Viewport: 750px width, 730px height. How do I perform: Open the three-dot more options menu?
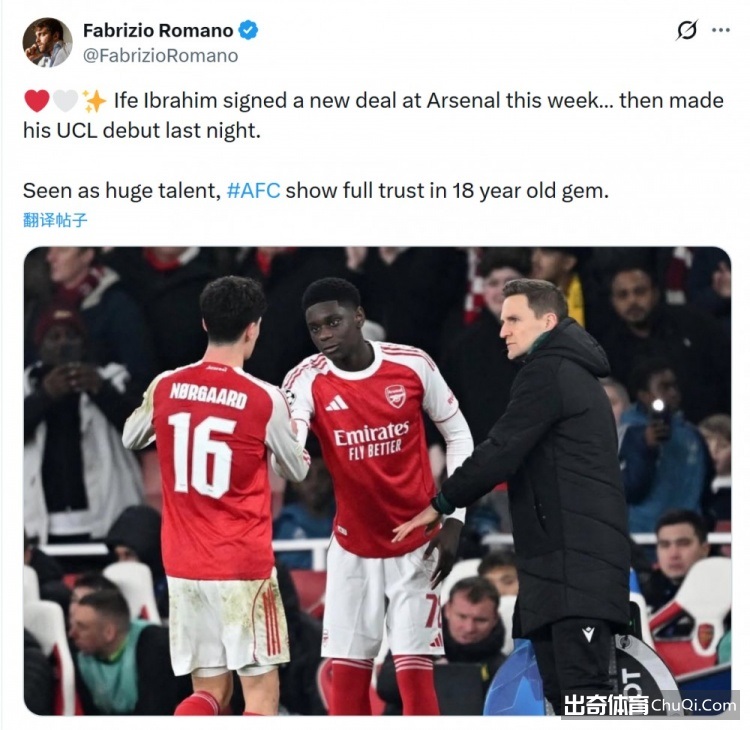(x=721, y=30)
